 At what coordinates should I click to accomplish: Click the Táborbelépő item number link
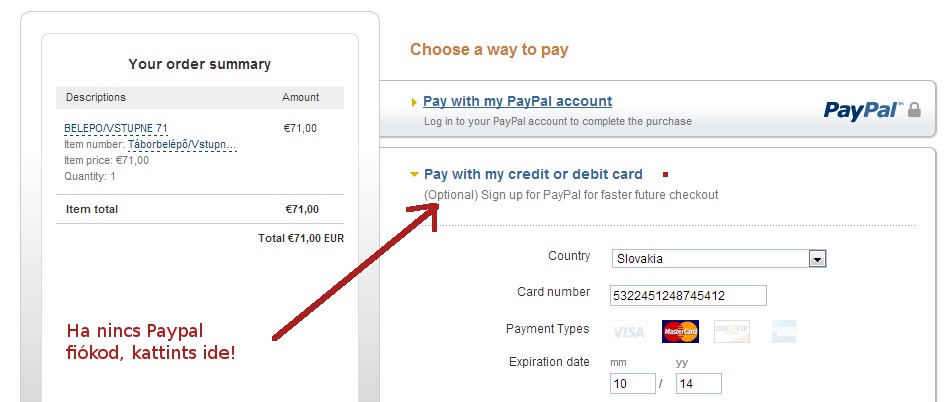[x=182, y=144]
